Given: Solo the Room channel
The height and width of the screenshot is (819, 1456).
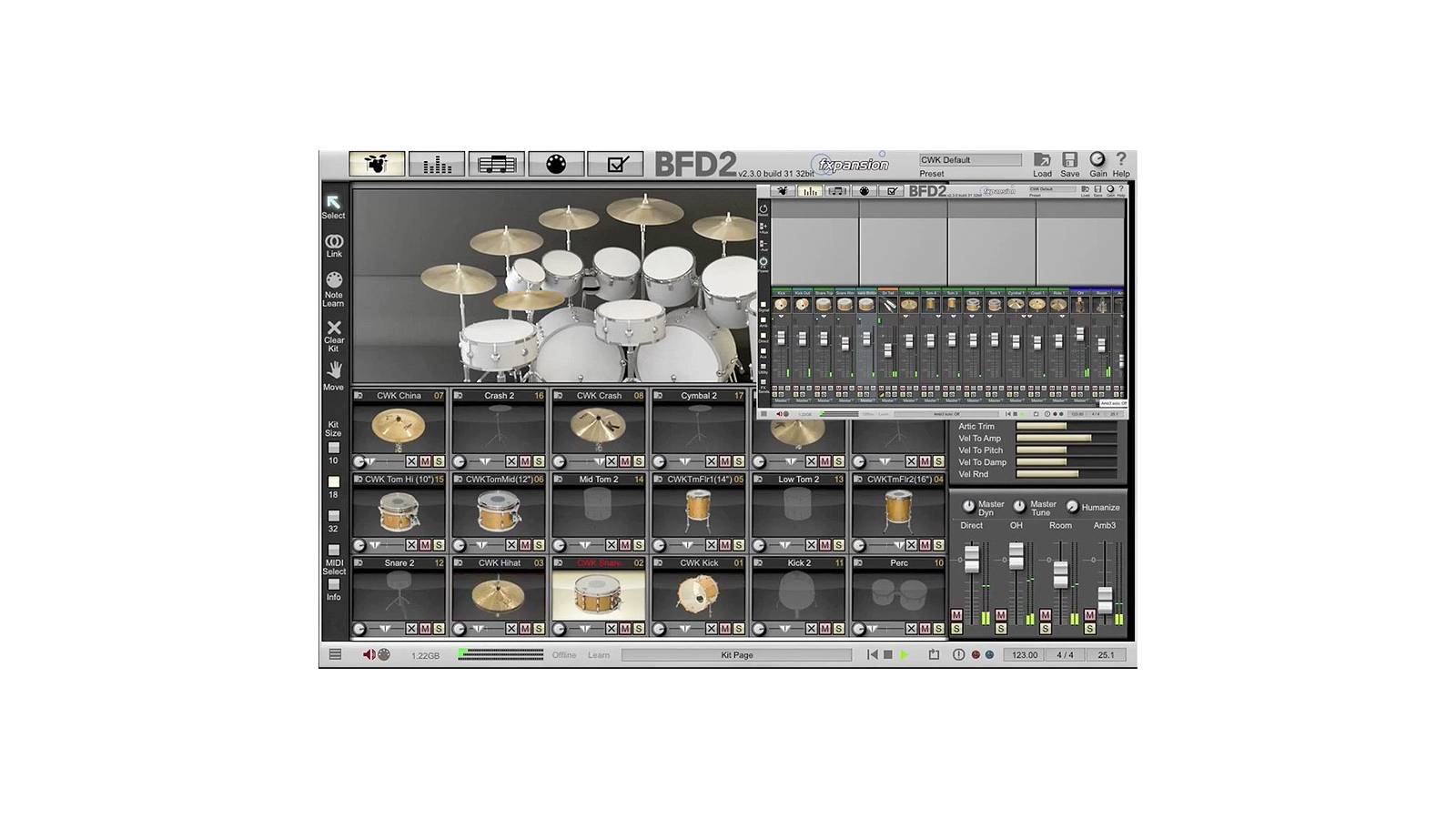Looking at the screenshot, I should (x=1046, y=629).
